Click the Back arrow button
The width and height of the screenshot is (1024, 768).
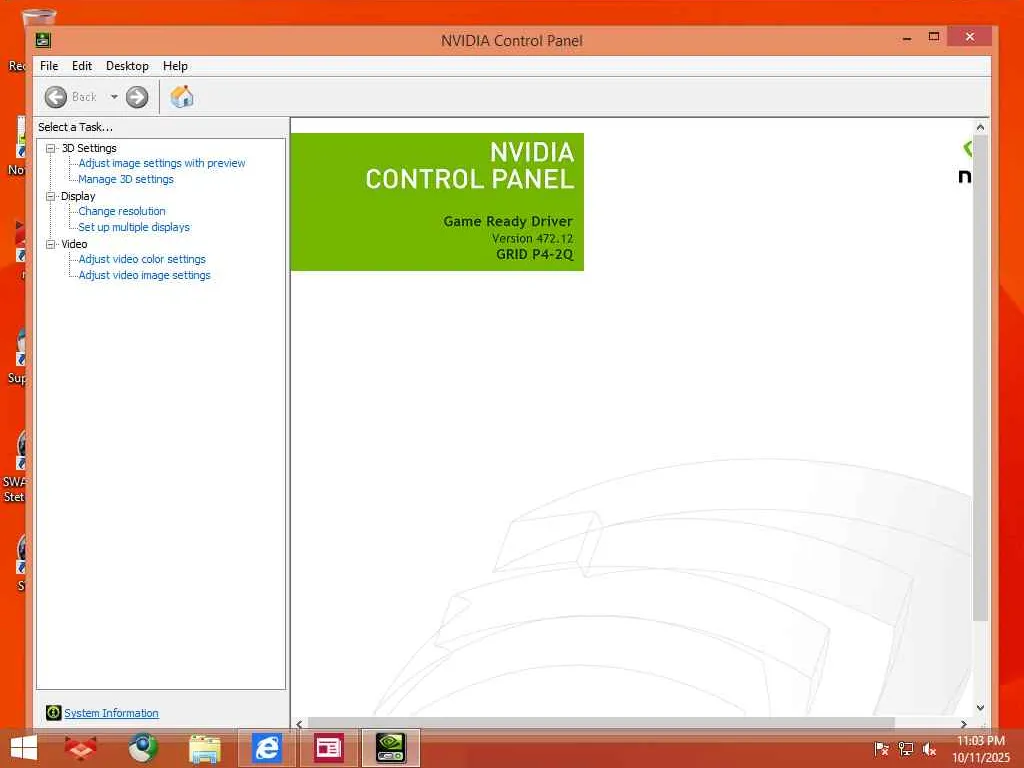click(x=56, y=97)
